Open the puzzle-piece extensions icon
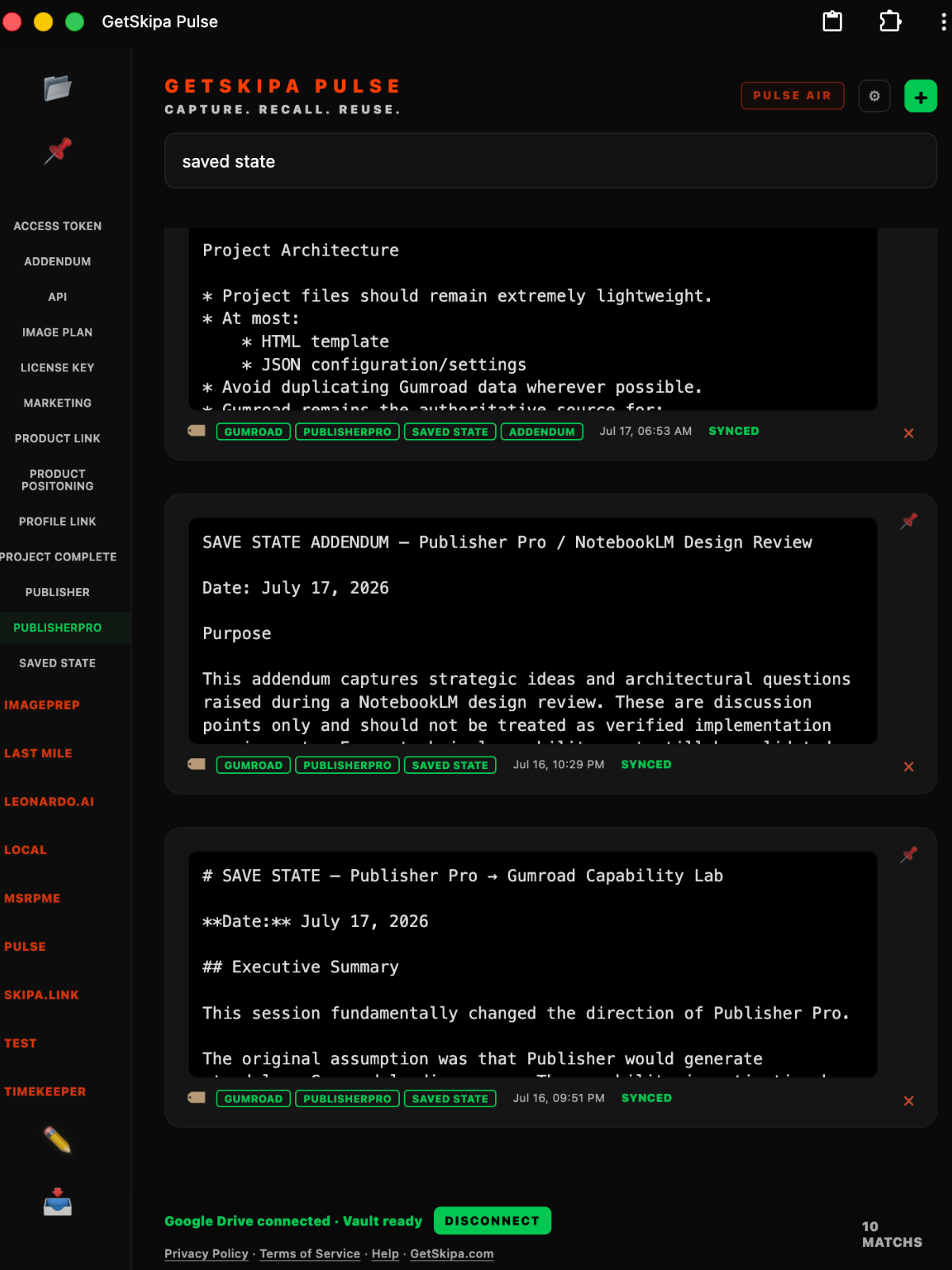 coord(890,21)
